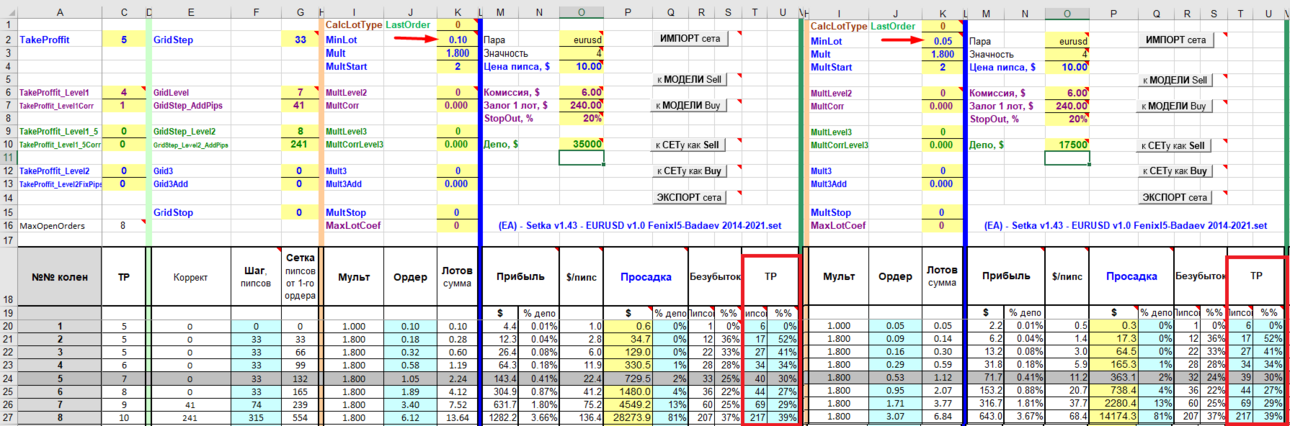
Task: Click the drawdown cell 14173.3
Action: click(1113, 417)
